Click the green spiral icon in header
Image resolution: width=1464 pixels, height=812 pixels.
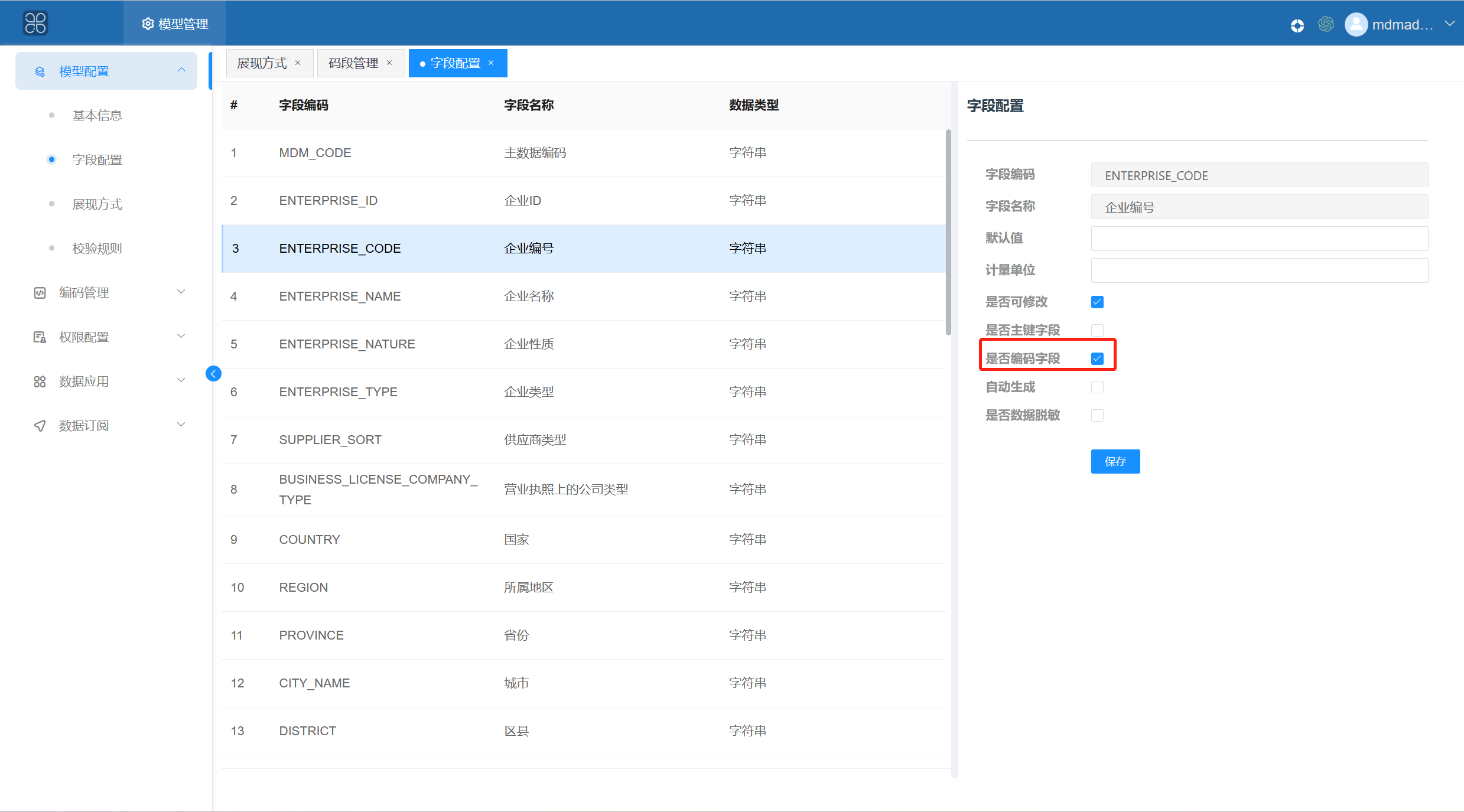1326,24
